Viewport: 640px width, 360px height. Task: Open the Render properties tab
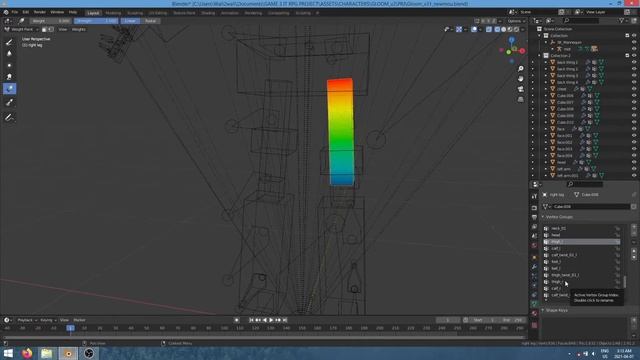click(x=534, y=207)
